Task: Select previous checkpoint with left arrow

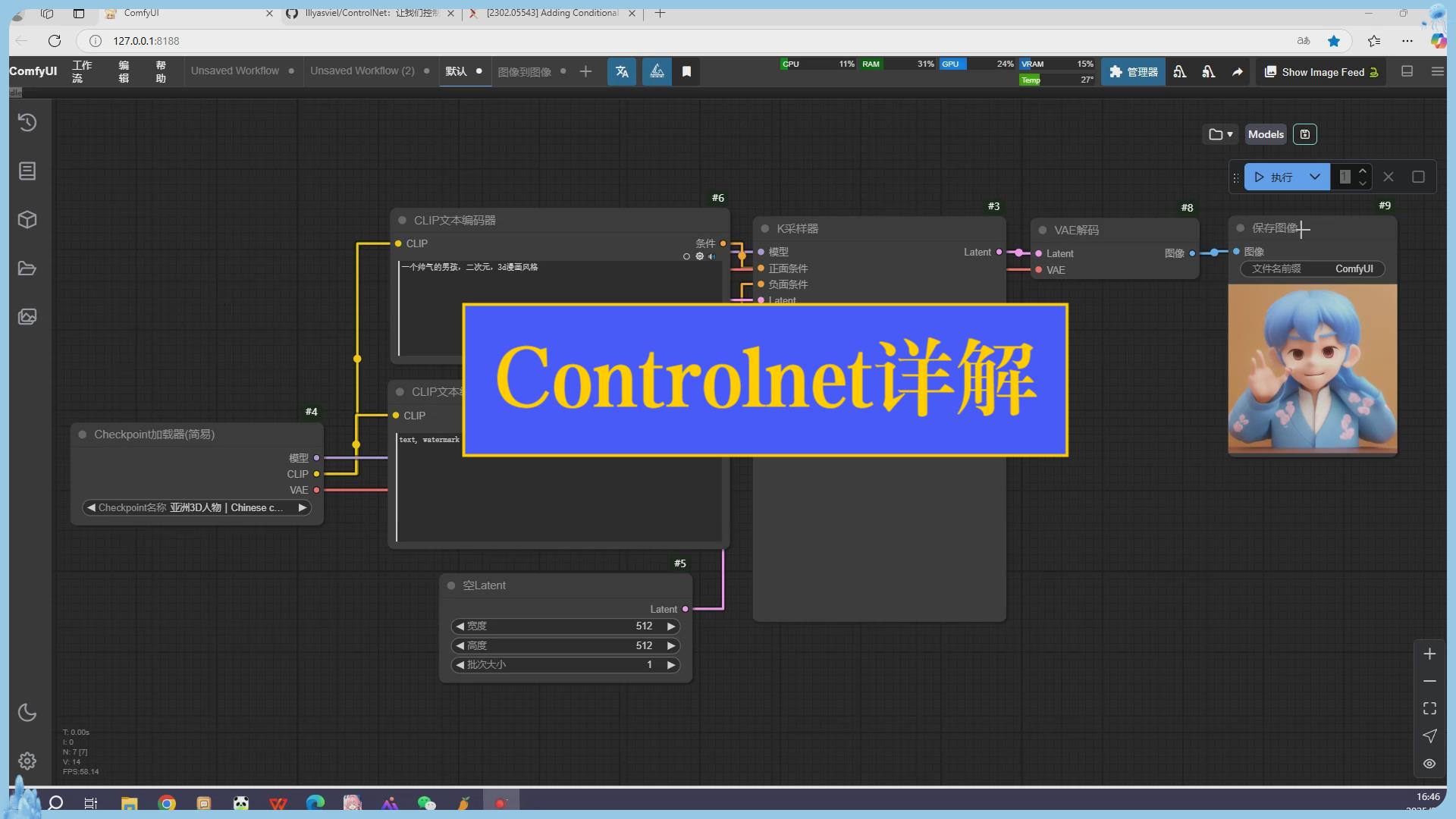Action: [91, 507]
